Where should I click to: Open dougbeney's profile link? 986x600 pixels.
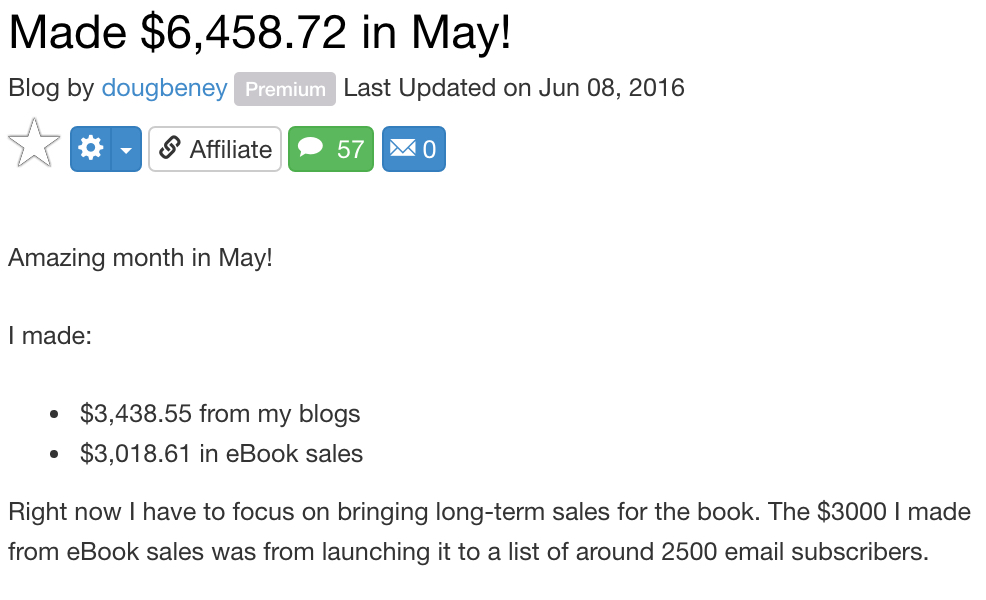(x=164, y=88)
